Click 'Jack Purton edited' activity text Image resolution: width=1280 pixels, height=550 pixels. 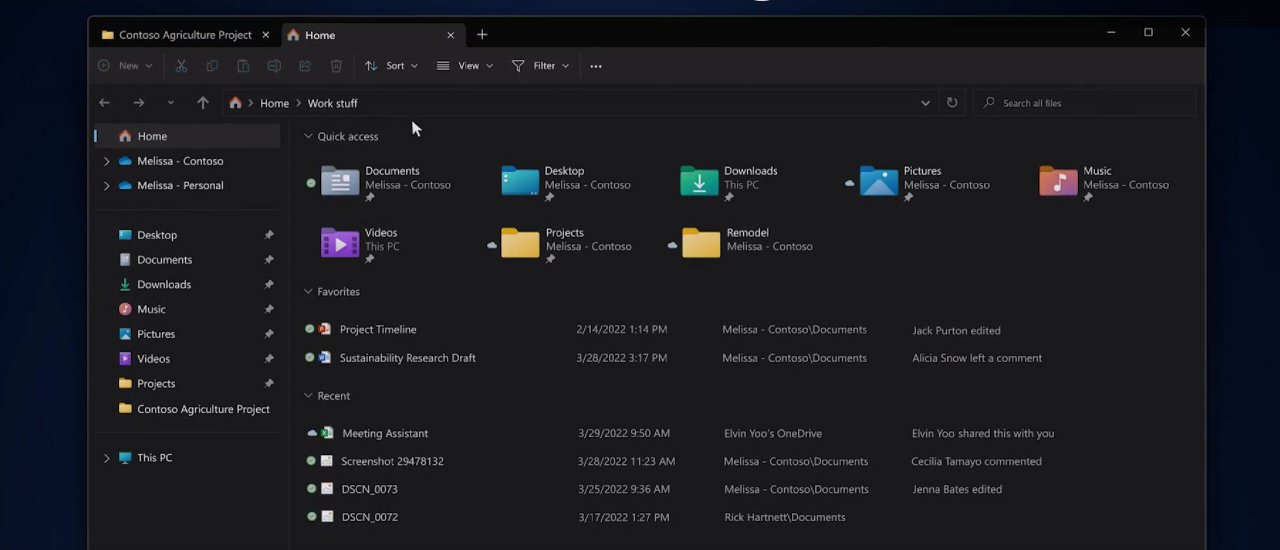pos(956,330)
